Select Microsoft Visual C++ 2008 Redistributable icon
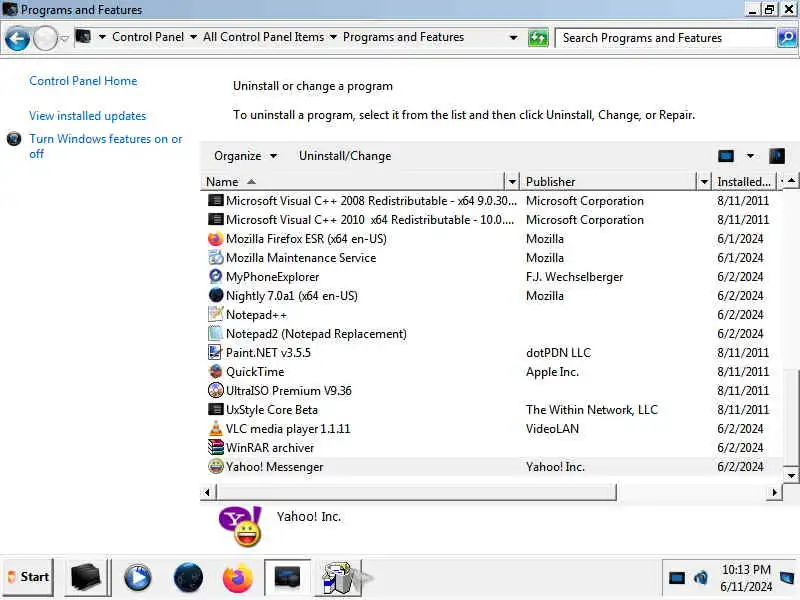 pos(216,201)
